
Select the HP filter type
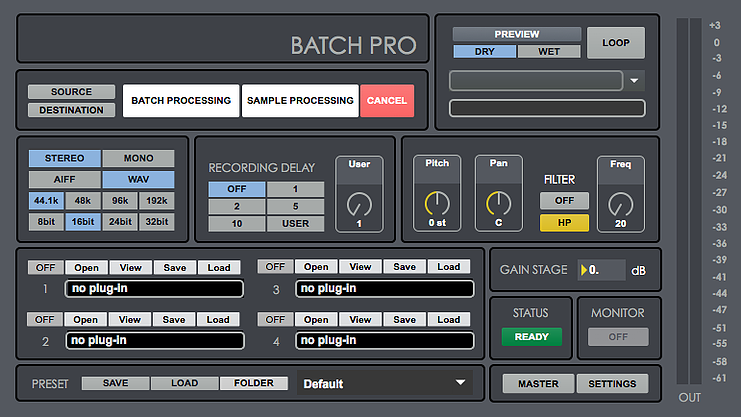564,222
